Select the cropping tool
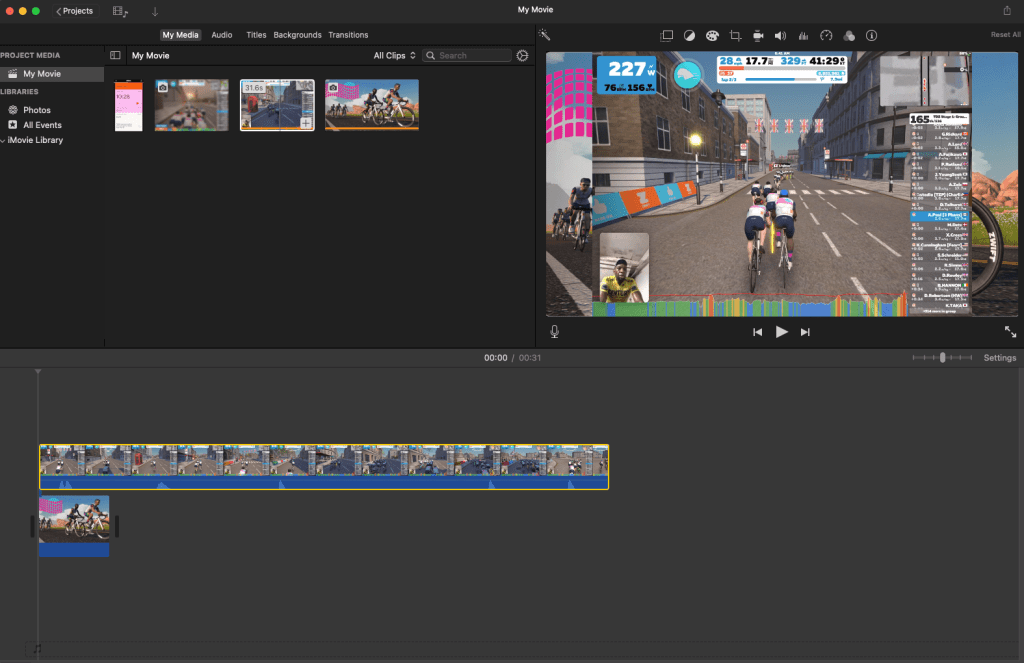The image size is (1024, 663). point(735,35)
